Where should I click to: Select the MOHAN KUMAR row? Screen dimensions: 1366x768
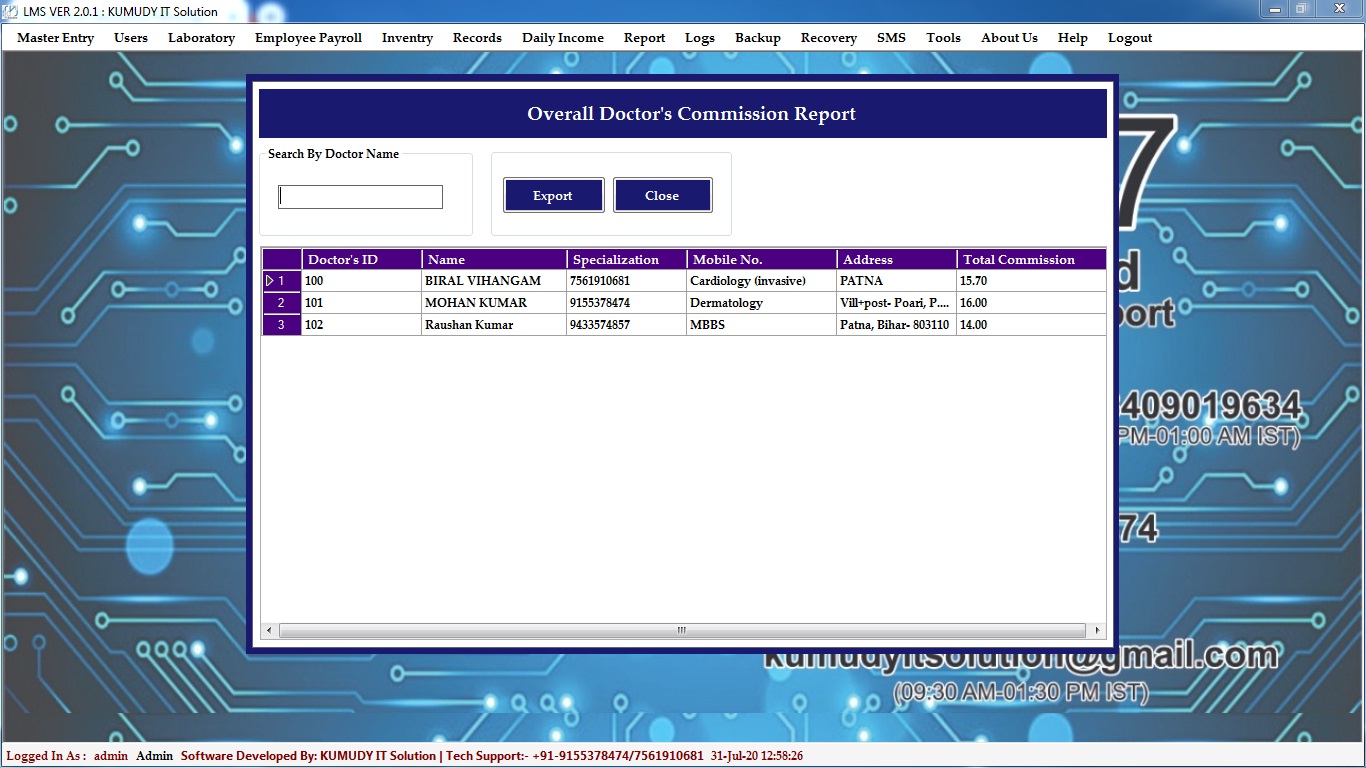click(x=475, y=303)
